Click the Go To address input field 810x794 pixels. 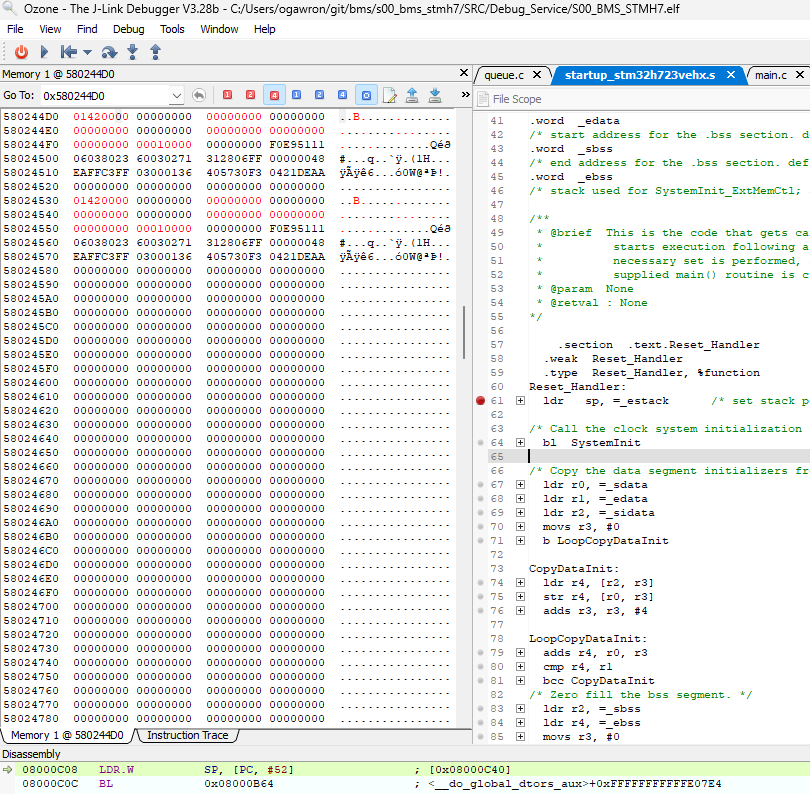click(x=106, y=96)
